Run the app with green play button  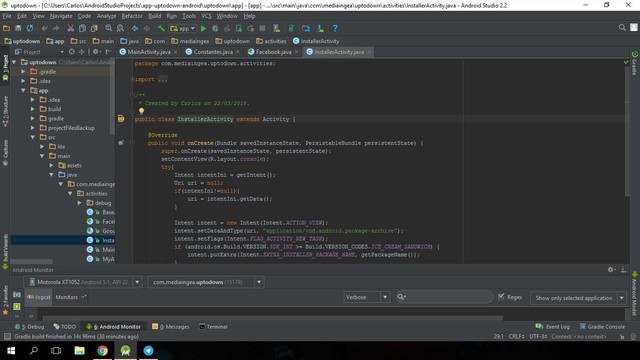point(203,29)
